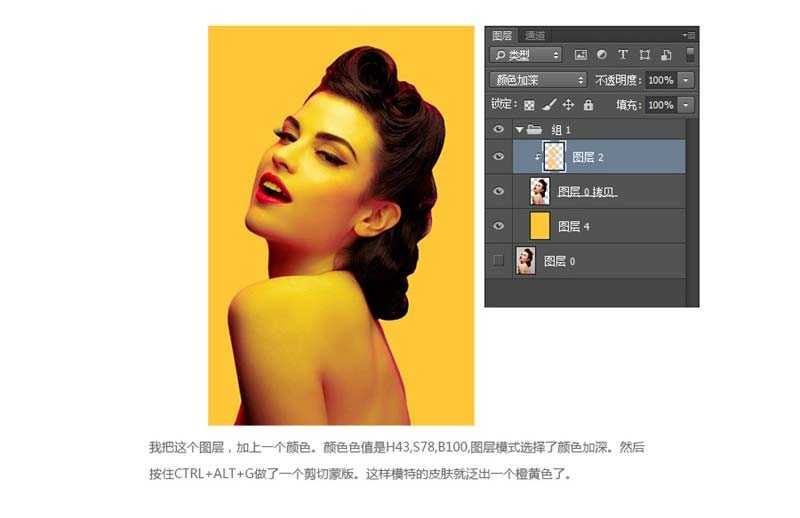Collapse the 组 1 group triangle

click(519, 130)
